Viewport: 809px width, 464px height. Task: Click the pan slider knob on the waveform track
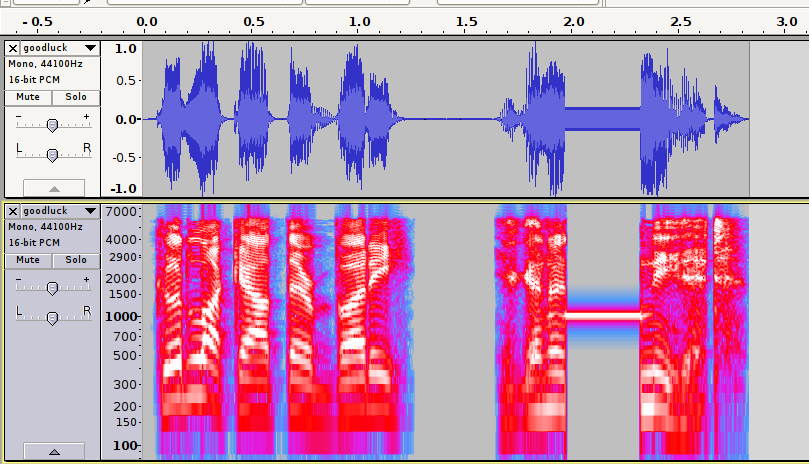[x=52, y=154]
